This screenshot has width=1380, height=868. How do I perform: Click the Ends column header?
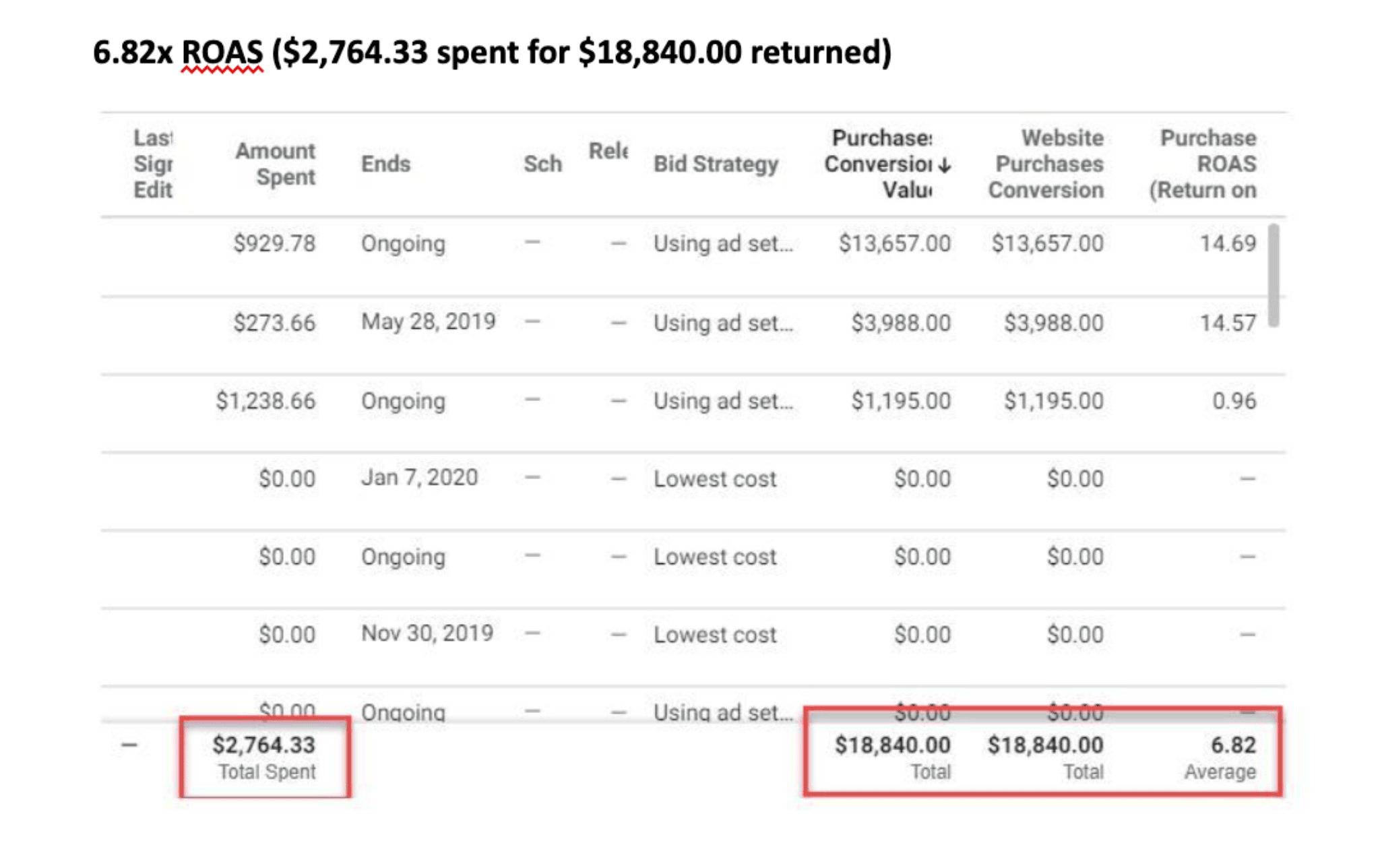pyautogui.click(x=385, y=164)
